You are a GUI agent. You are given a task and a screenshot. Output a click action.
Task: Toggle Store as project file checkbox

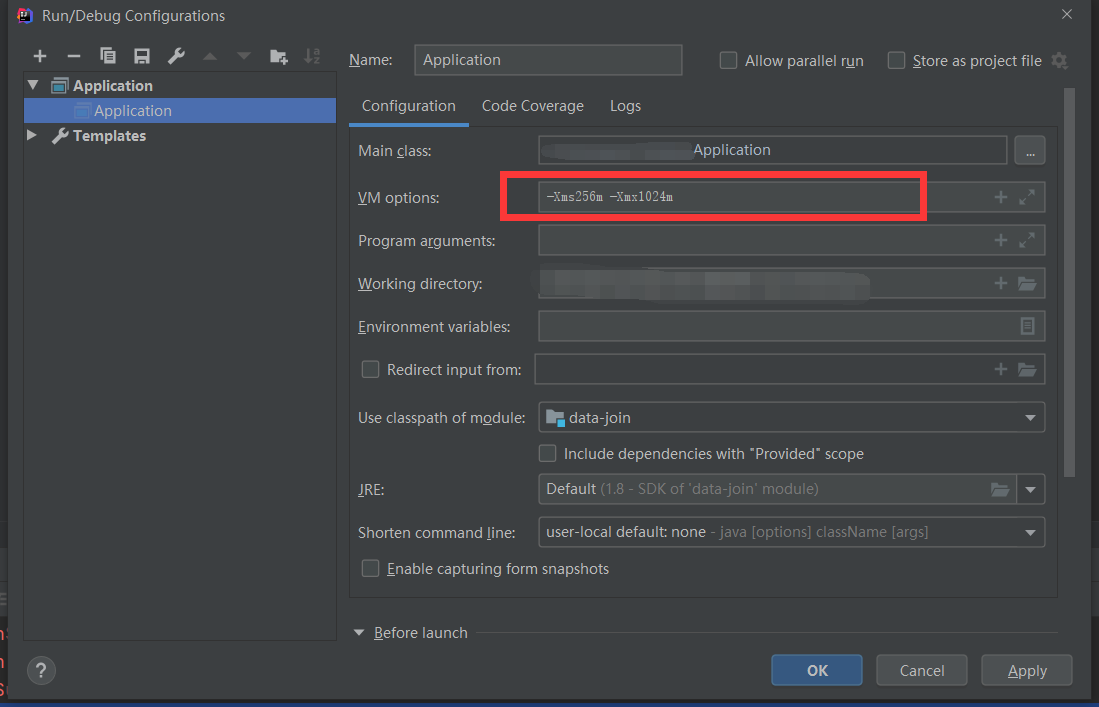point(896,61)
